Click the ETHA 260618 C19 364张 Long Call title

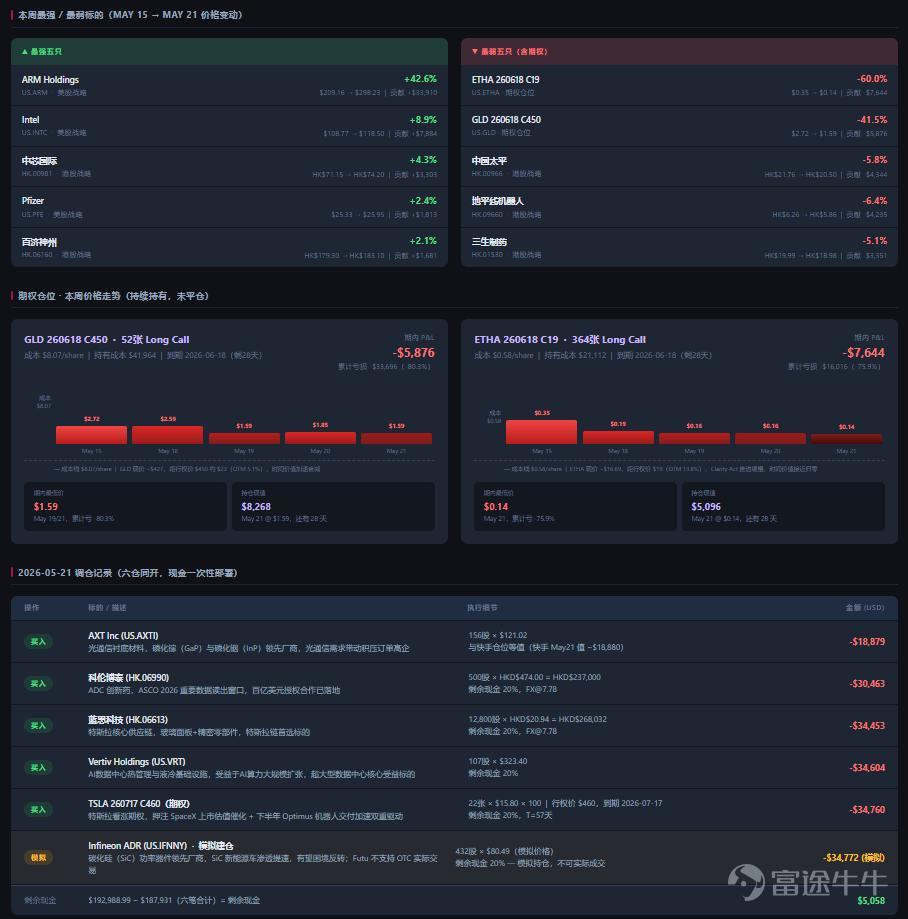pyautogui.click(x=560, y=339)
